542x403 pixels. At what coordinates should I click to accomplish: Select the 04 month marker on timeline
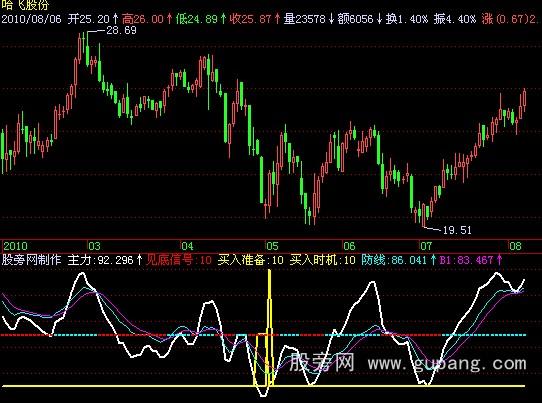pyautogui.click(x=187, y=246)
